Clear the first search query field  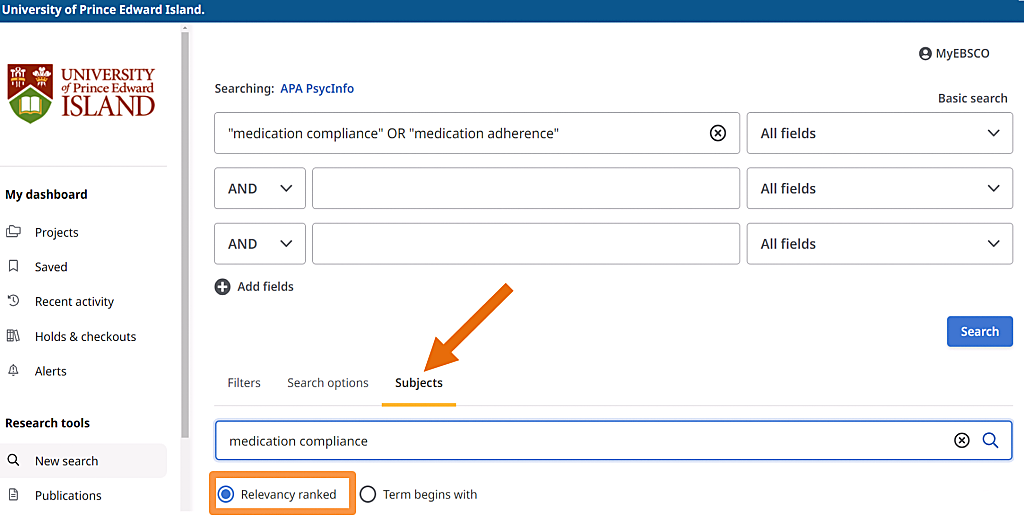point(717,133)
